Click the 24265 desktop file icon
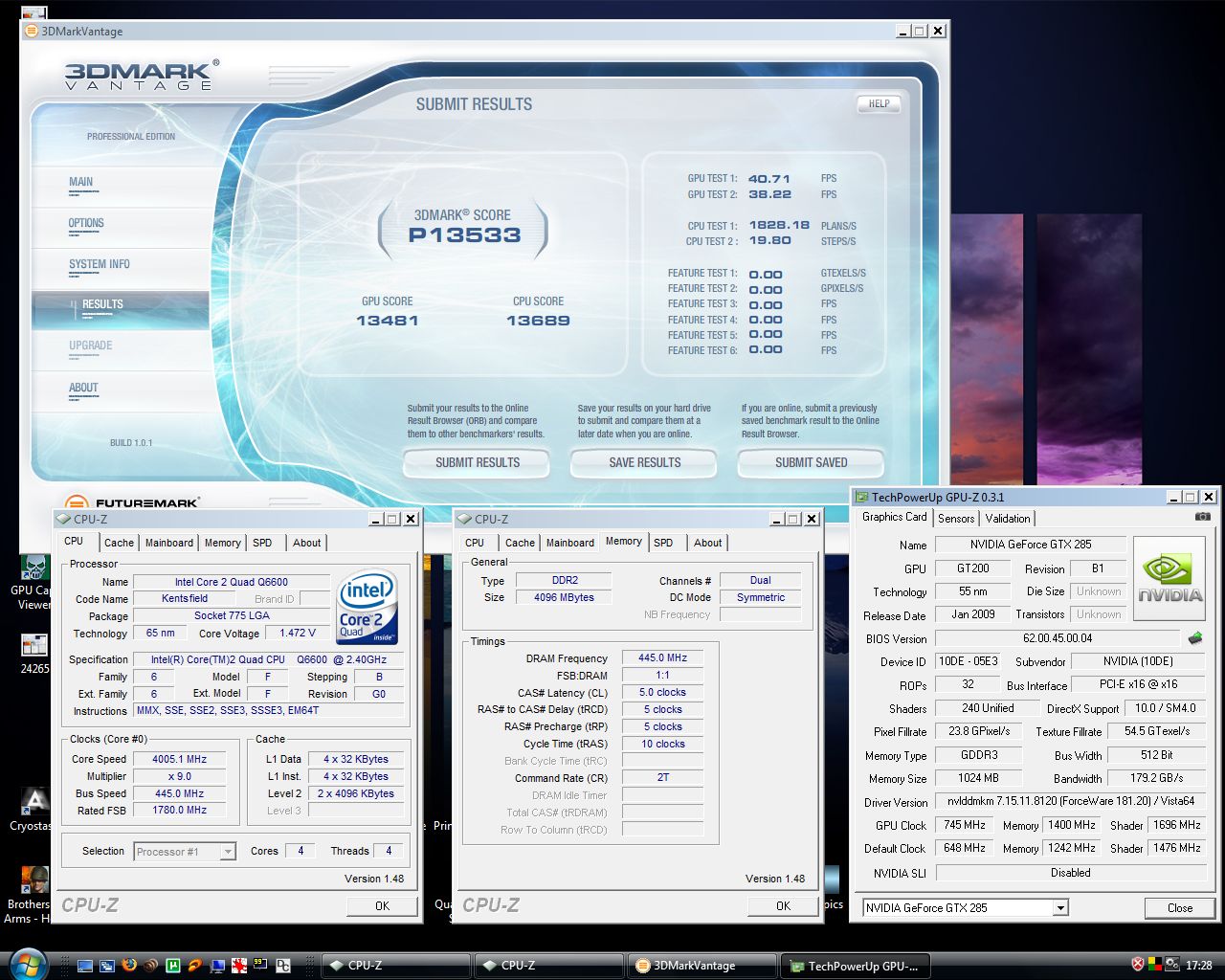 click(x=34, y=654)
